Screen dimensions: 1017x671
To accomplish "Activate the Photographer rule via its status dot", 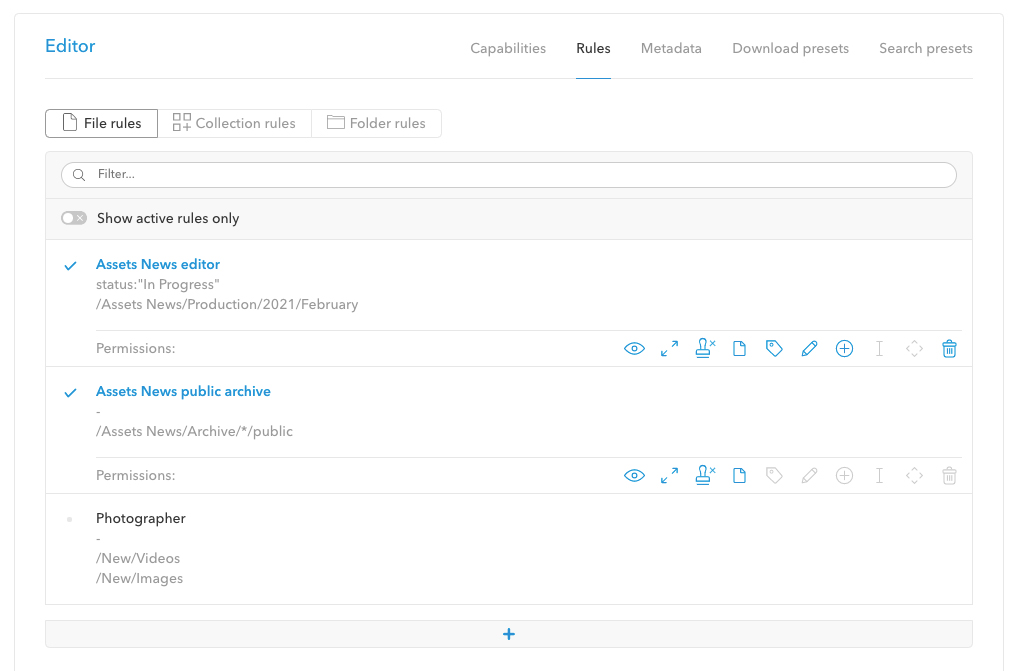I will [70, 519].
